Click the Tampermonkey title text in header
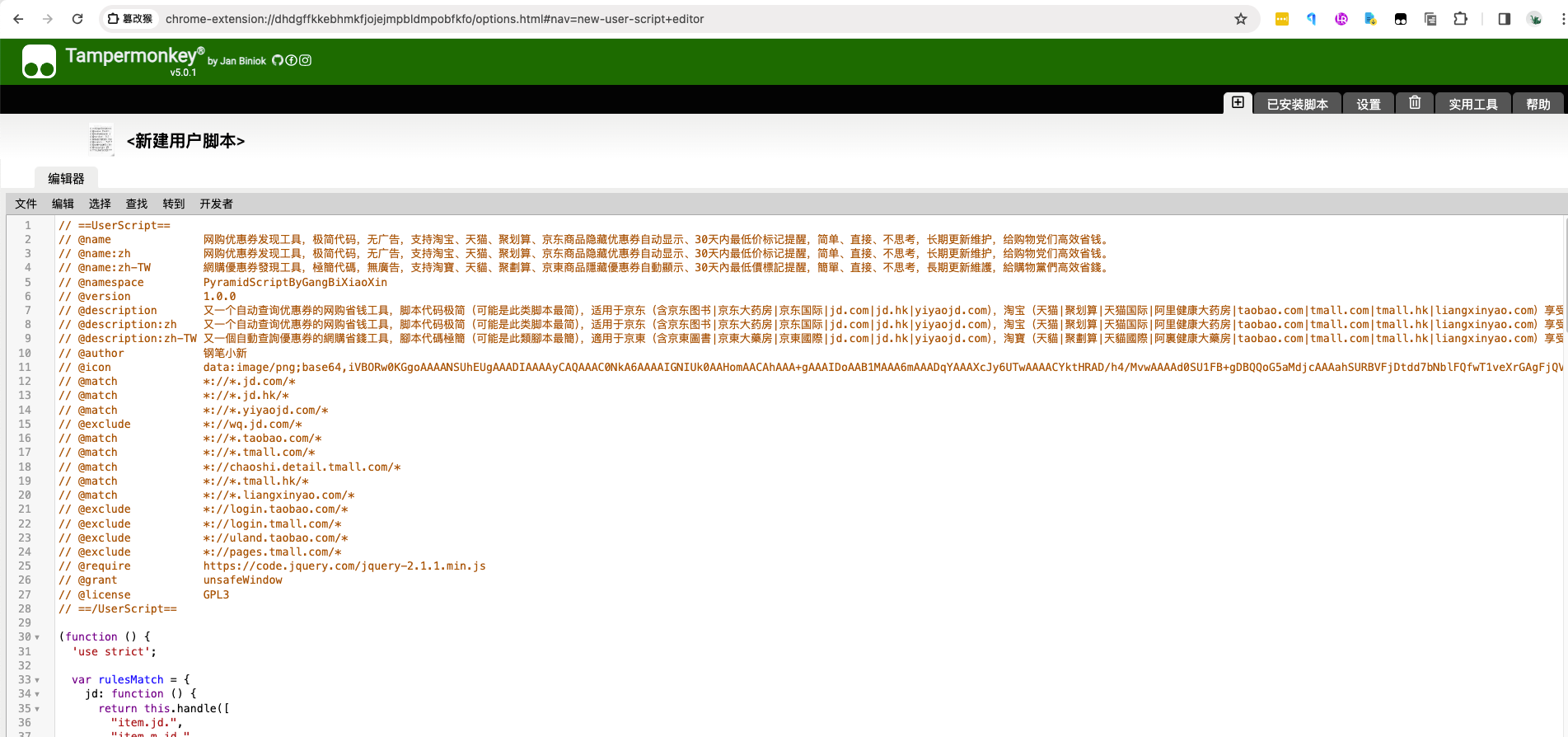Screen dimensions: 1568x737 click(x=131, y=55)
